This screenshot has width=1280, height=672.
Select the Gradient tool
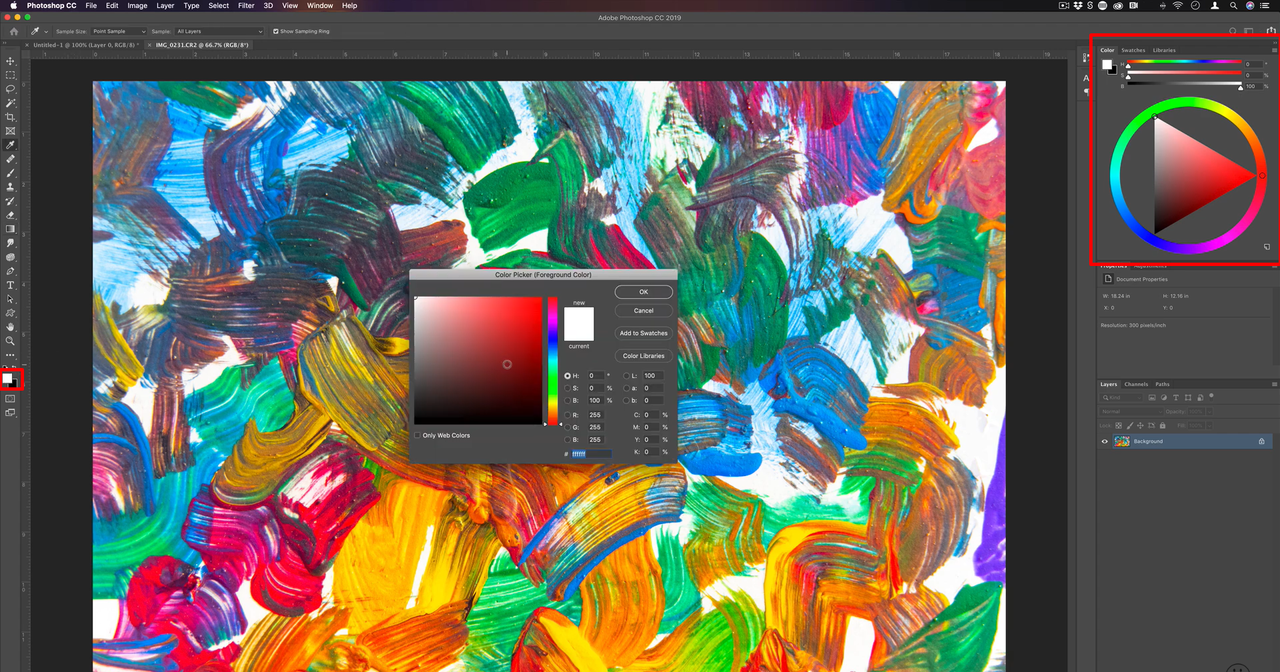coord(11,229)
